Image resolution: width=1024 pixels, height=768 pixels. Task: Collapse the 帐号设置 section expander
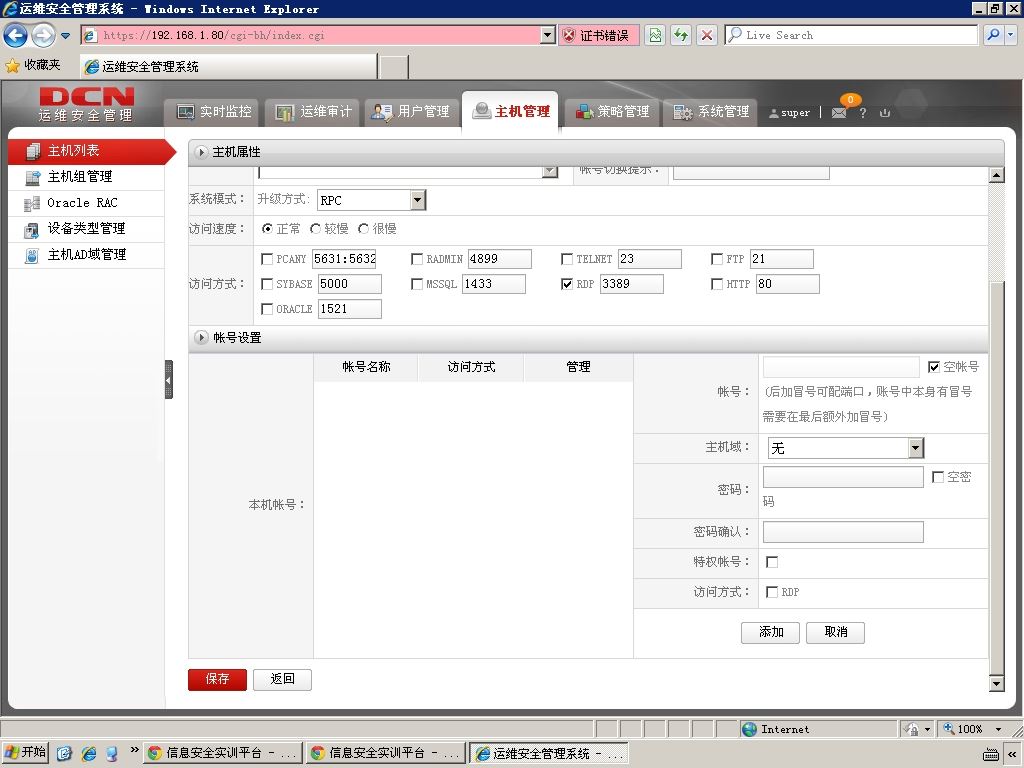(x=201, y=338)
